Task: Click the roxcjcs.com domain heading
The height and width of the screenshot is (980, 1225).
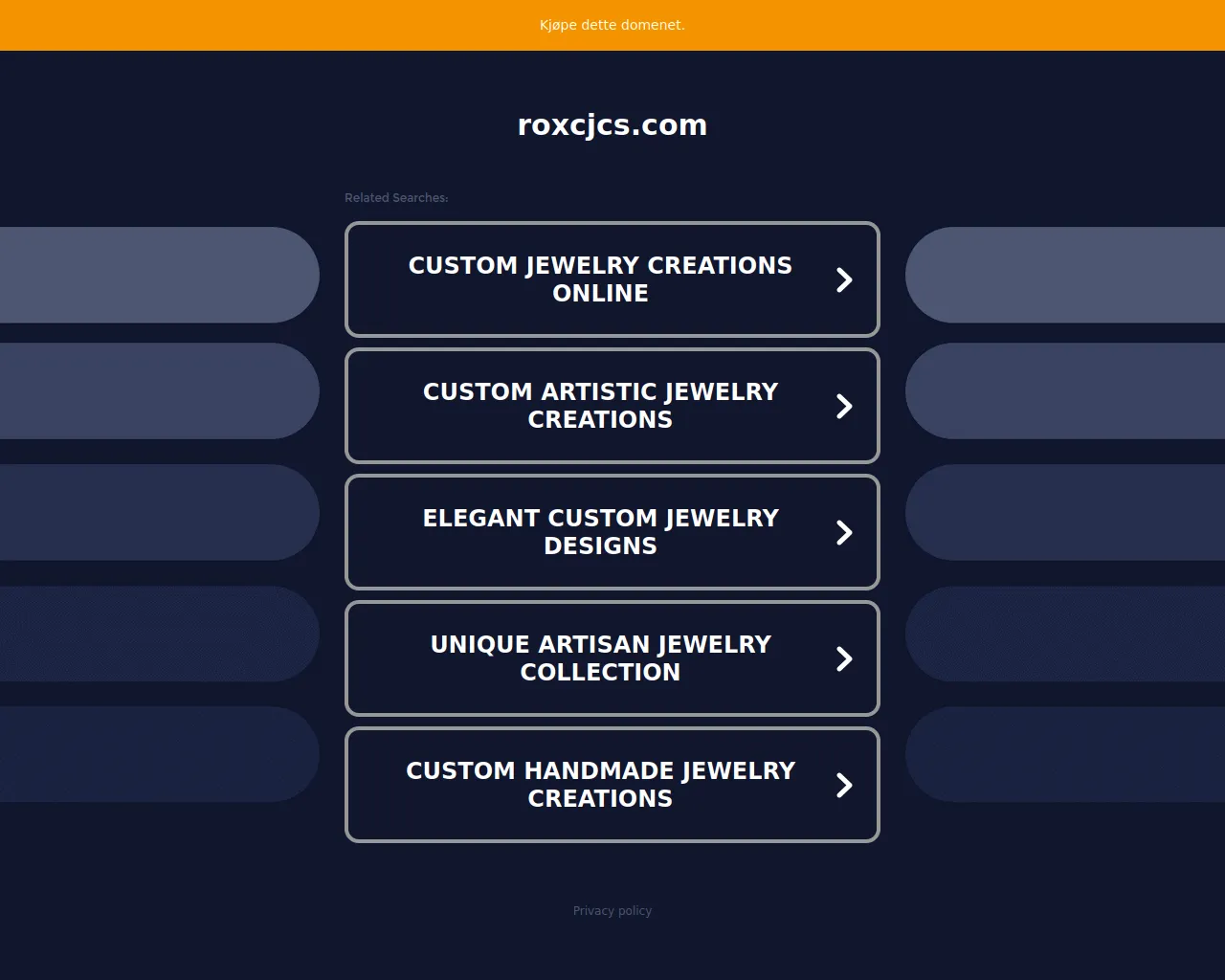Action: (612, 125)
